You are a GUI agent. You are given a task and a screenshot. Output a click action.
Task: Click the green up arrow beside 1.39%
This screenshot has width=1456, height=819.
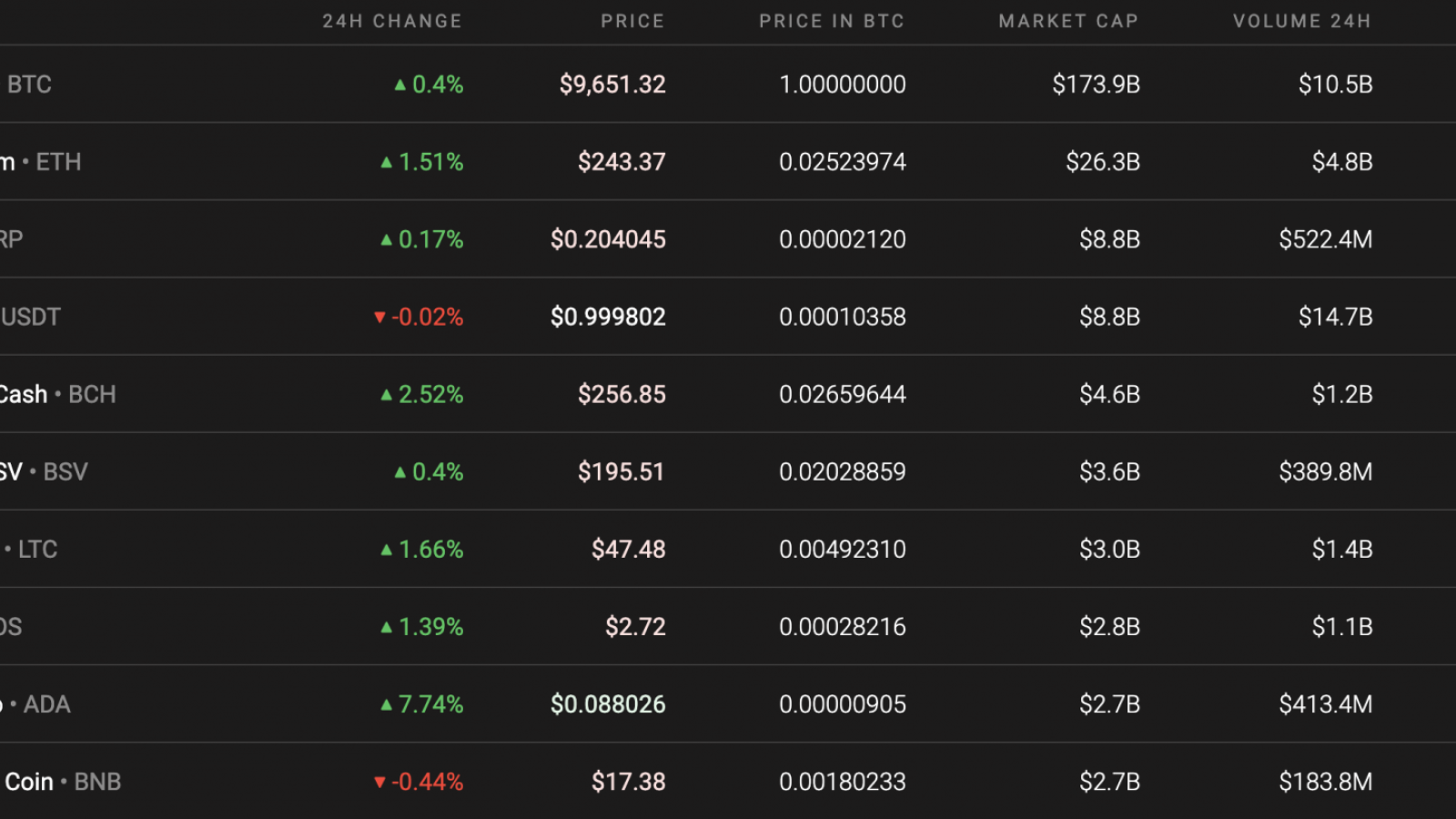387,626
